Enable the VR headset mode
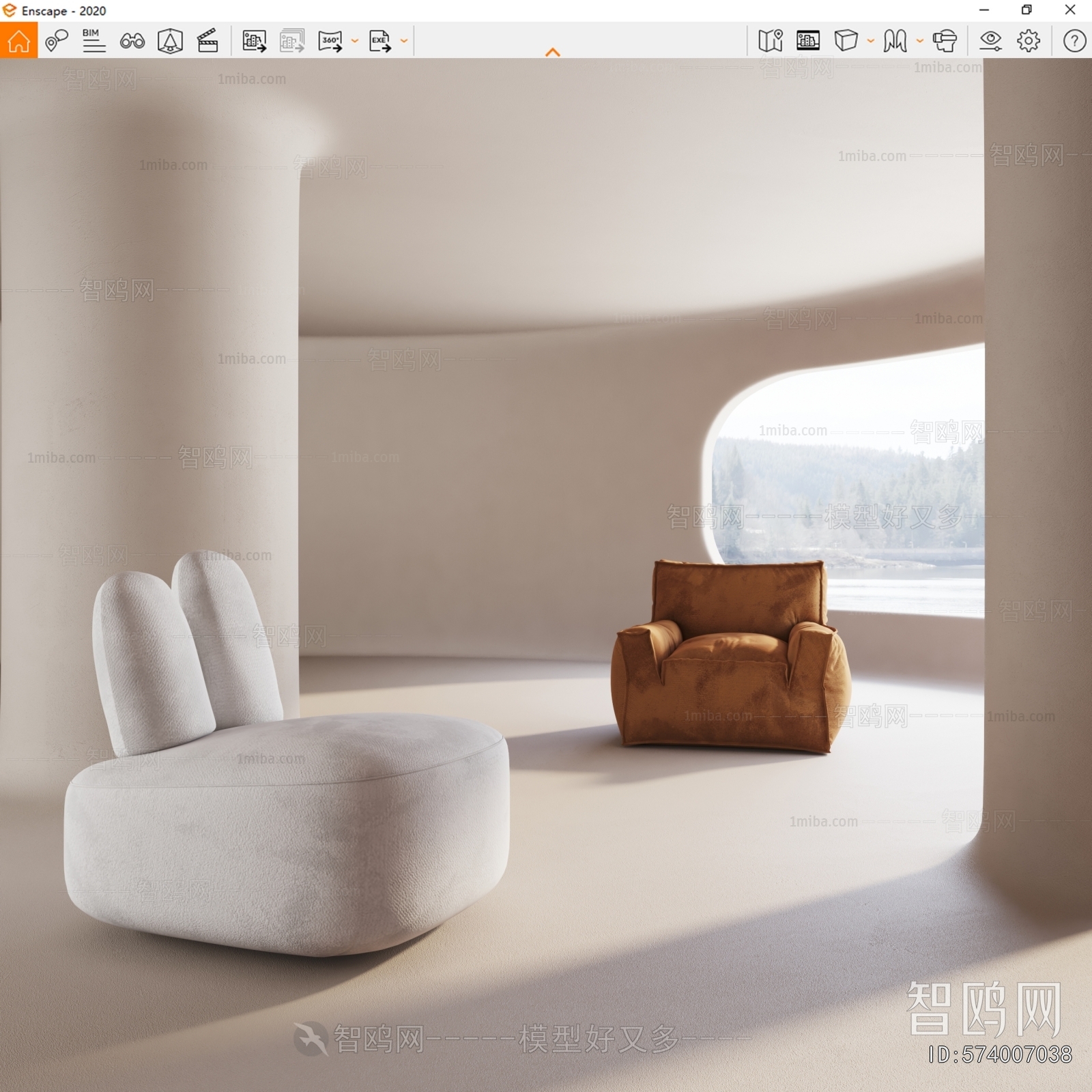Image resolution: width=1092 pixels, height=1092 pixels. pos(945,41)
